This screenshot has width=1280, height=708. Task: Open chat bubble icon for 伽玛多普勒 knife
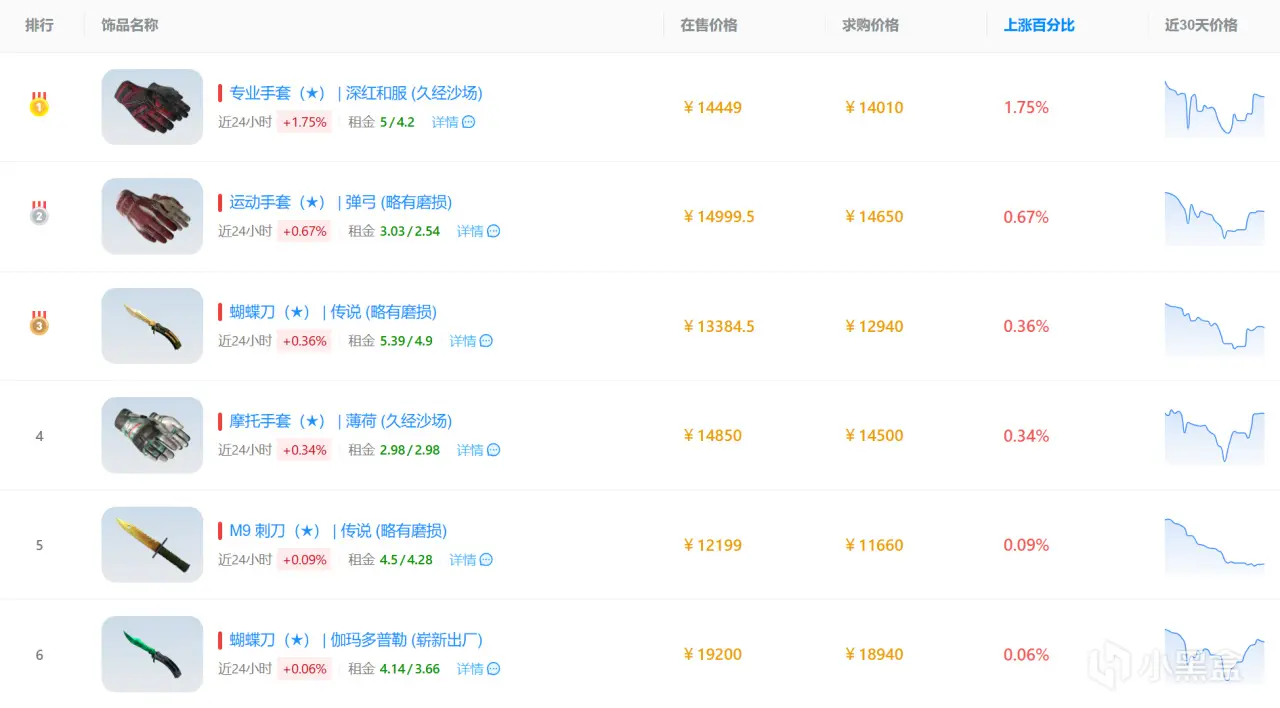[x=493, y=669]
